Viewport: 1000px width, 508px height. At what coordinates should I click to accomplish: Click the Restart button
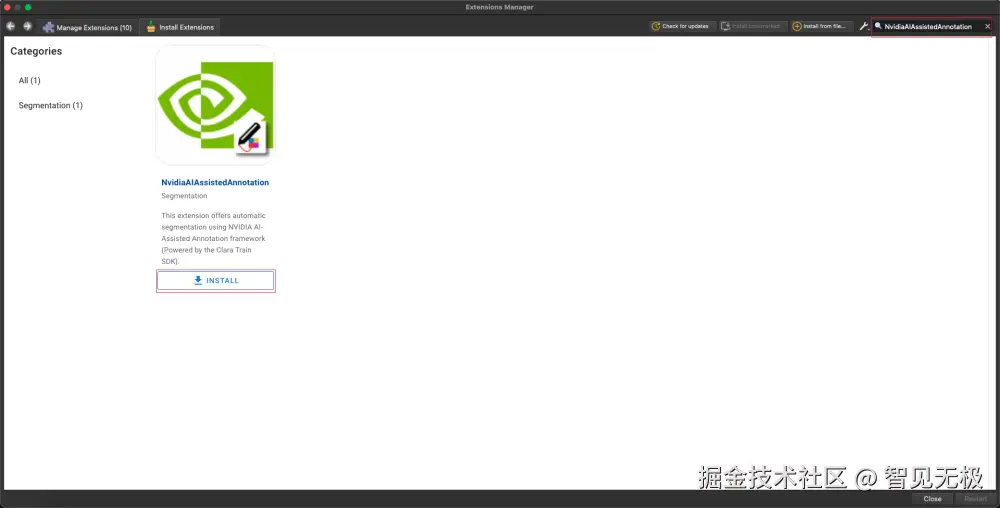coord(975,498)
